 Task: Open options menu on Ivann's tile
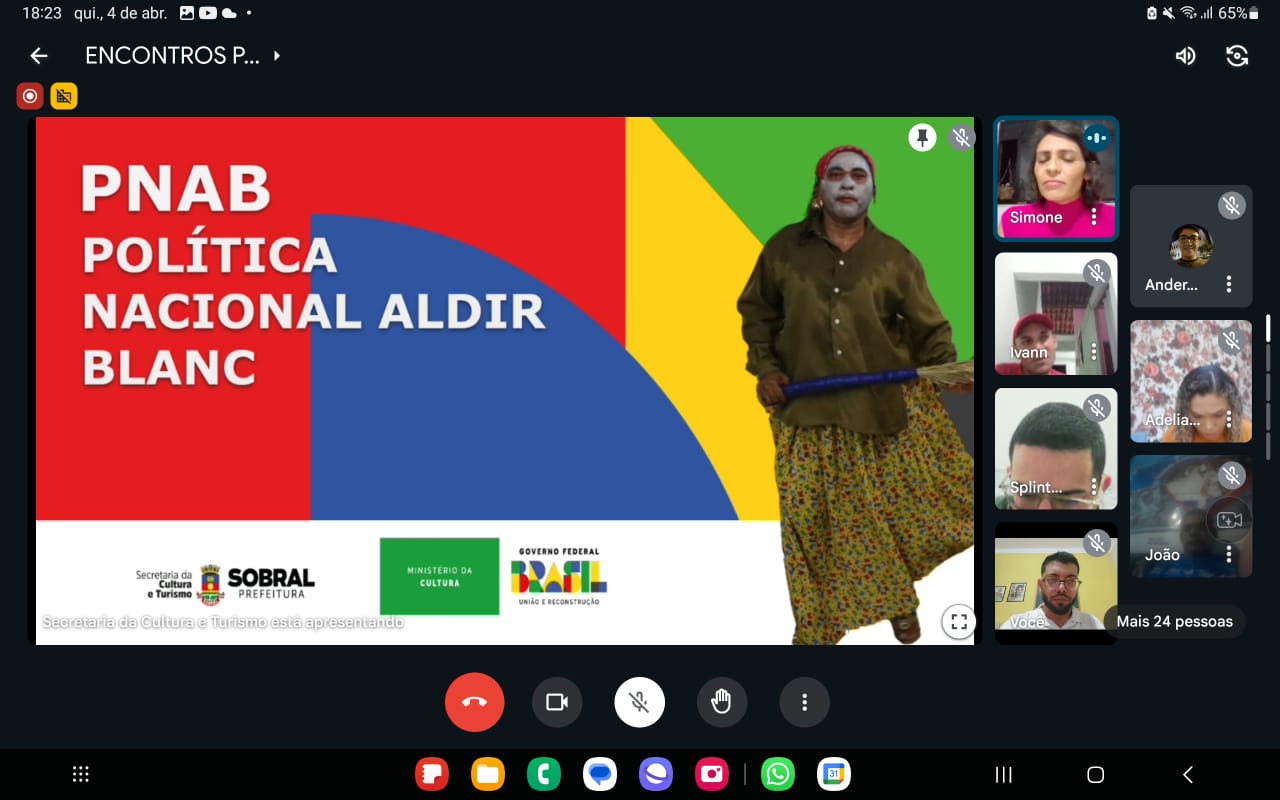coord(1094,352)
